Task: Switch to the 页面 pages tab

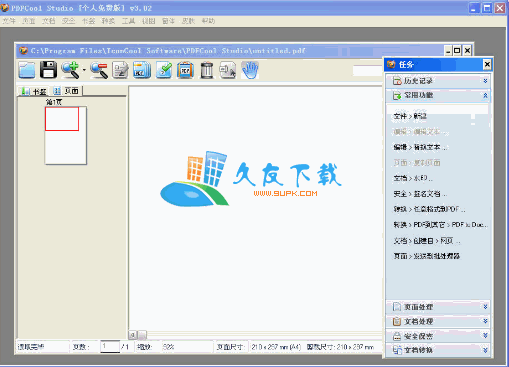Action: [67, 91]
